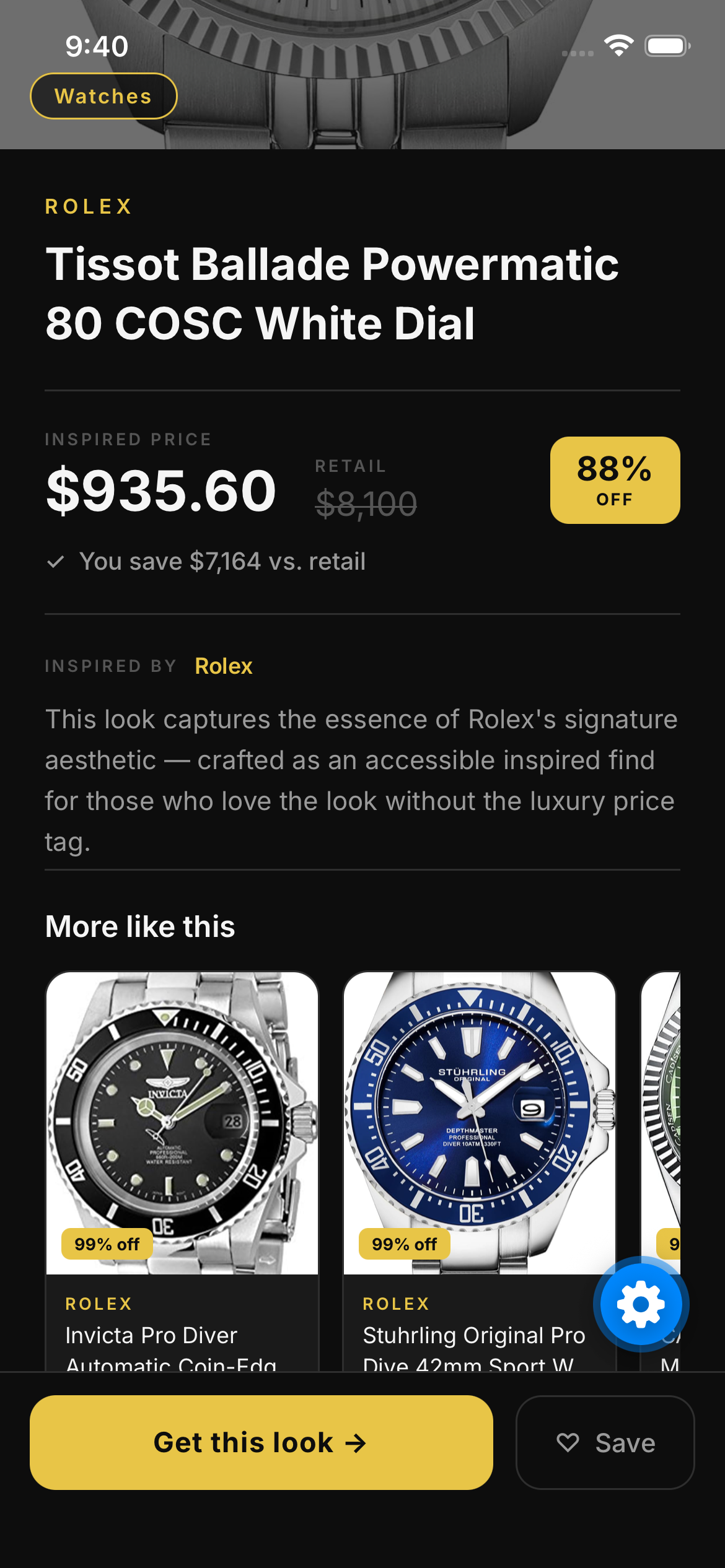
Task: Open the Invicta Pro Diver watch image
Action: point(182,1108)
